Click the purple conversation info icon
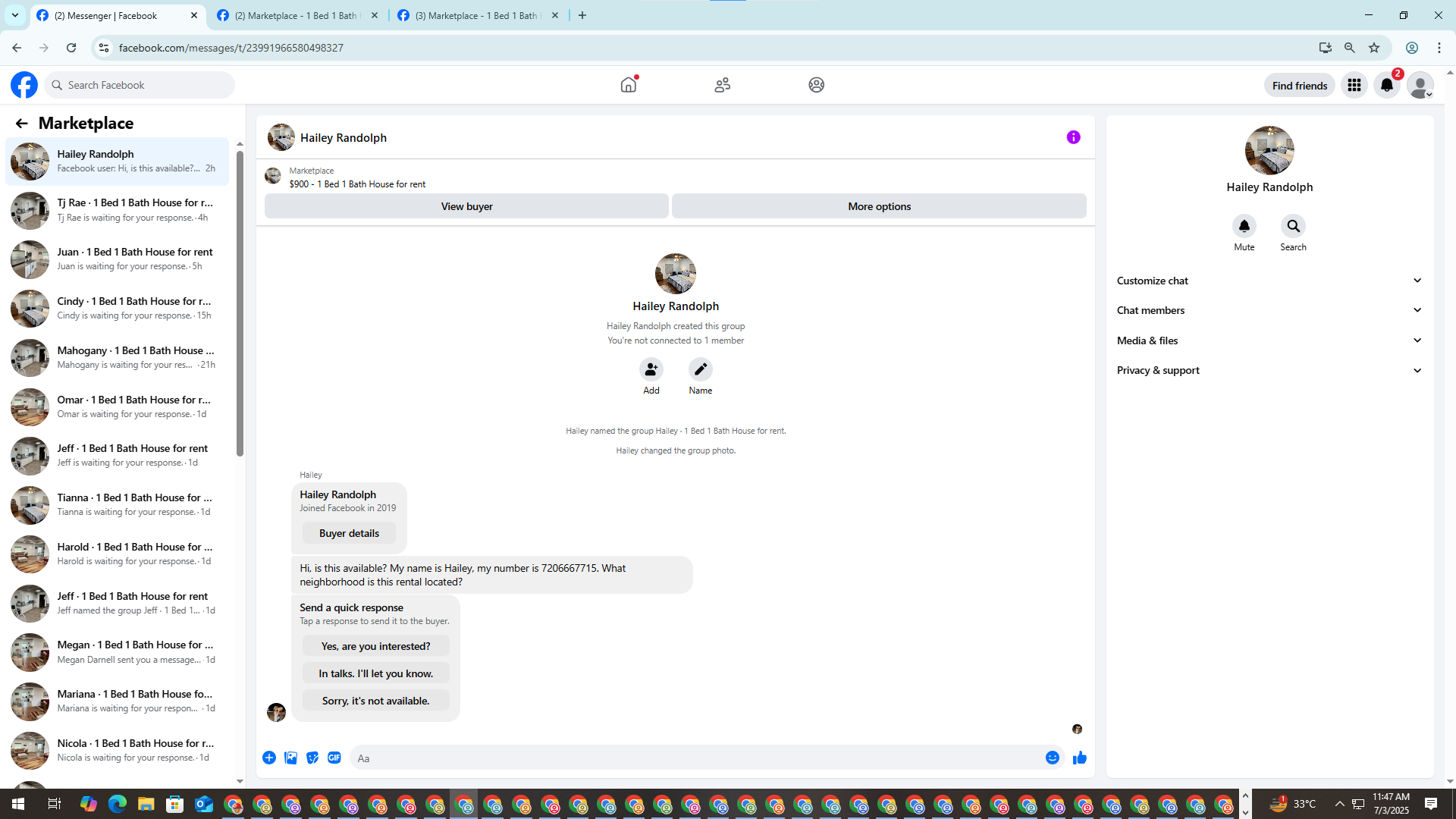The image size is (1456, 819). tap(1073, 137)
